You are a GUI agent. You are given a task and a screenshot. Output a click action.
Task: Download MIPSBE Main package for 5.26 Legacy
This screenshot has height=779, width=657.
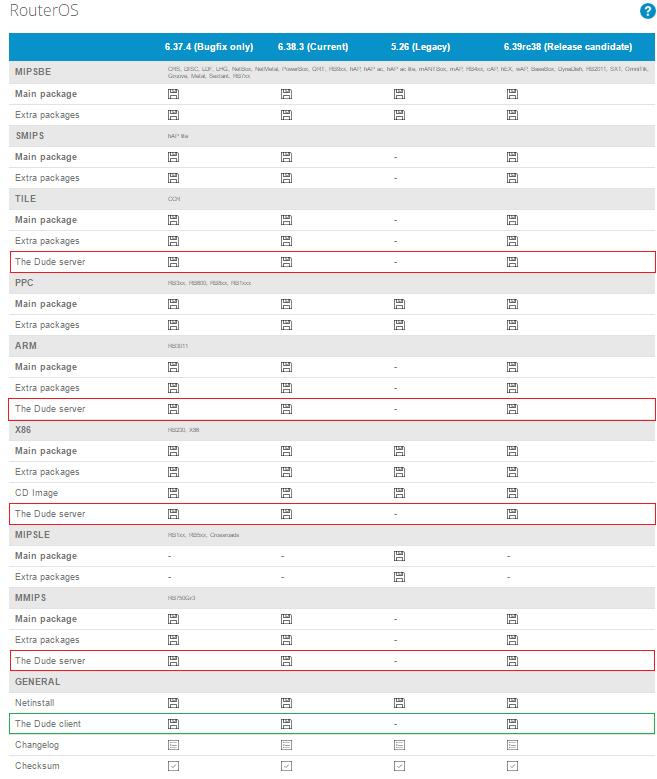(x=399, y=94)
